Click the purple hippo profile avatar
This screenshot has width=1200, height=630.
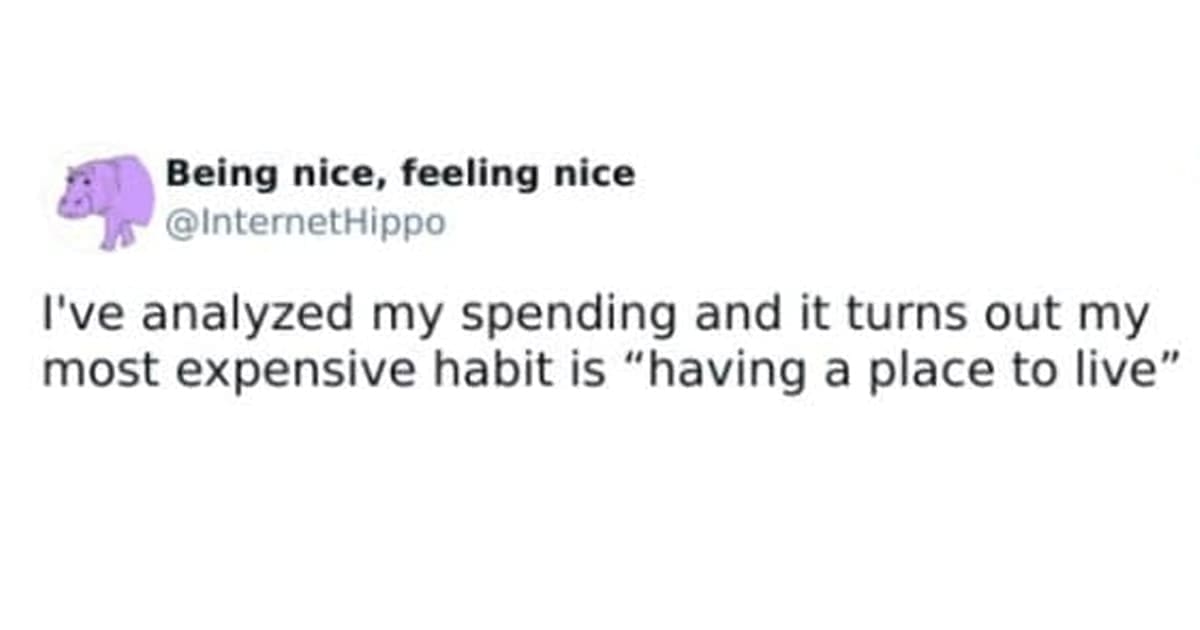pyautogui.click(x=105, y=197)
